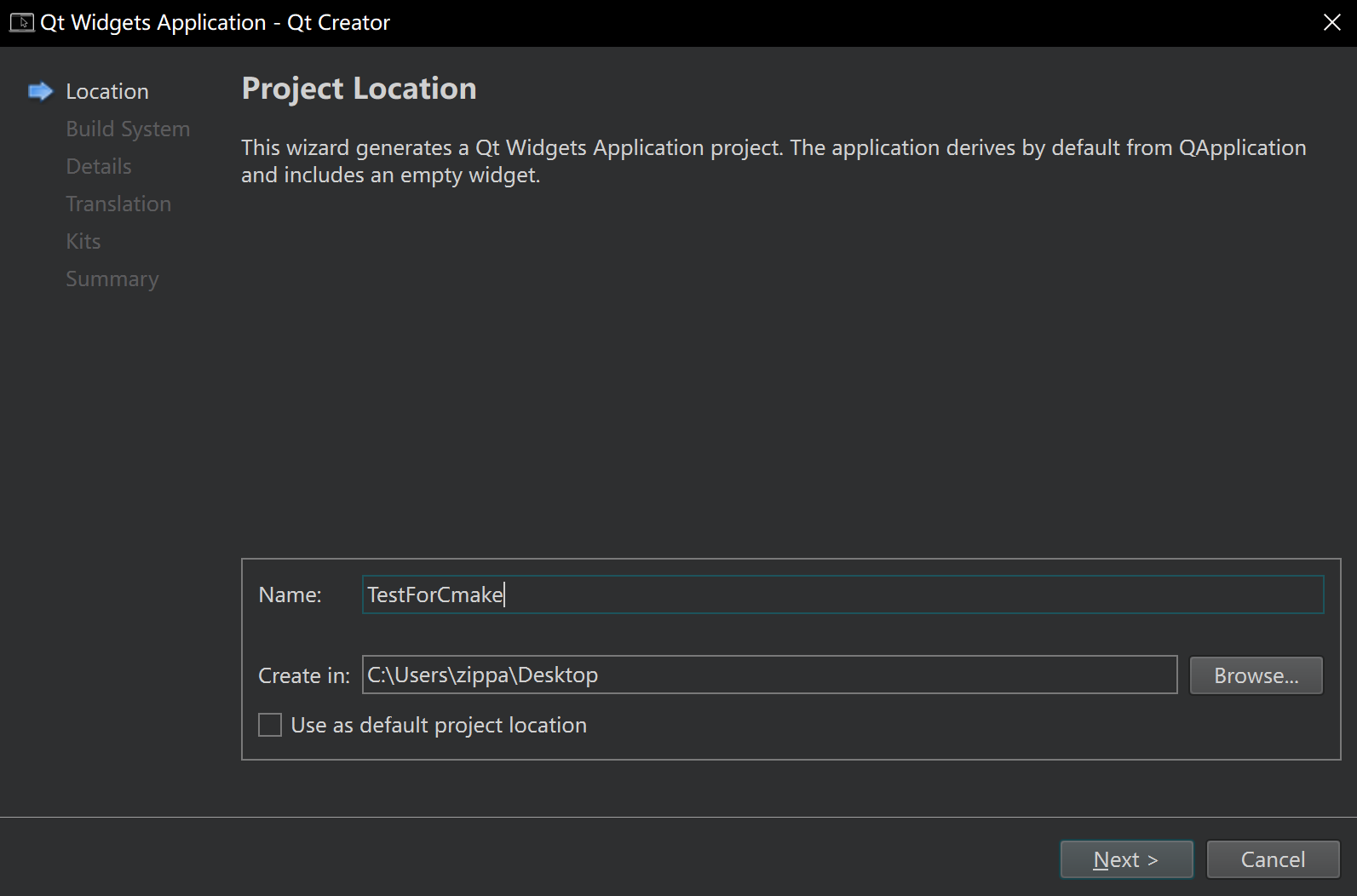The image size is (1357, 896).
Task: Click the Project Location heading
Action: point(359,89)
